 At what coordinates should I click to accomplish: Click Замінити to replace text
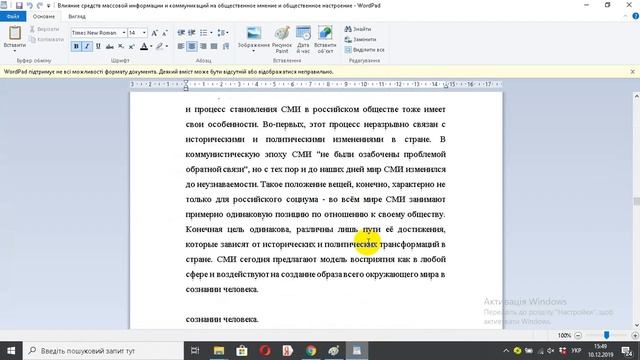[360, 39]
